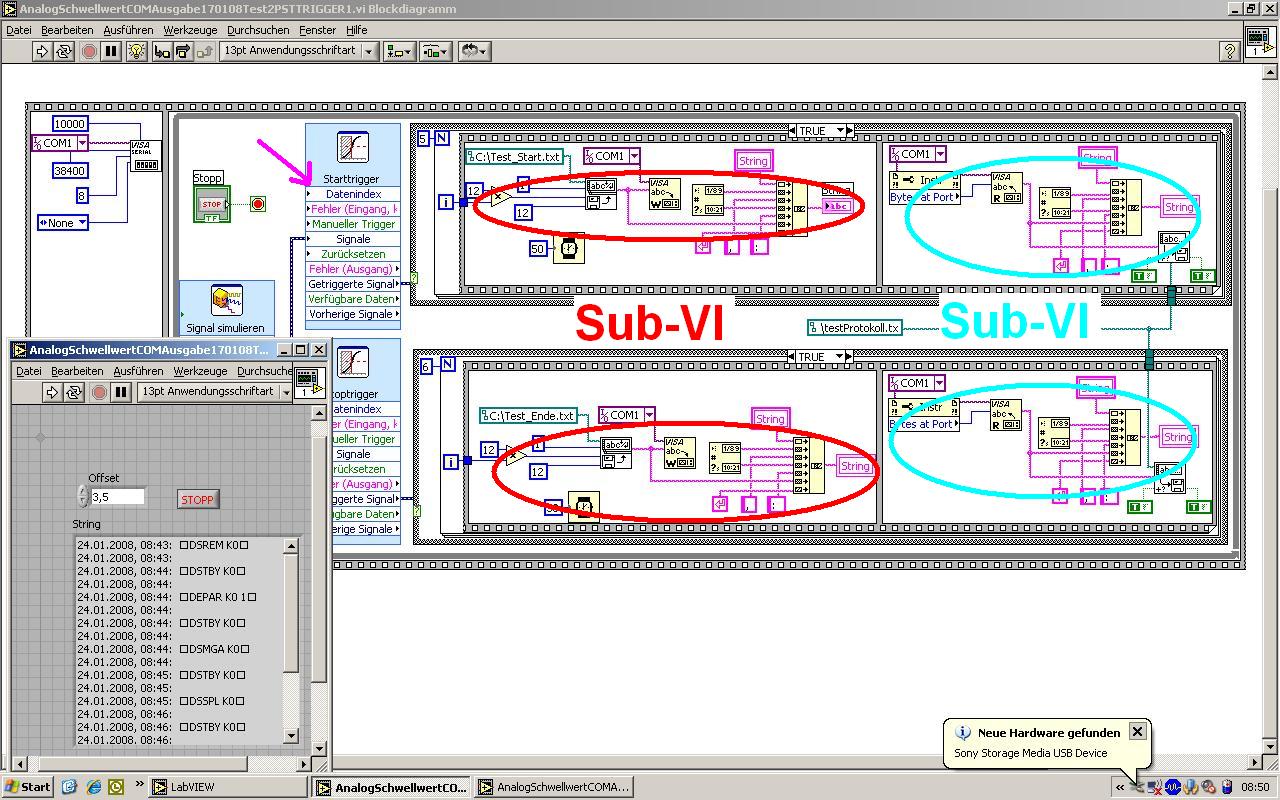The width and height of the screenshot is (1280, 800).
Task: Select Vorherige Signale output of Starttrigger
Action: (353, 314)
